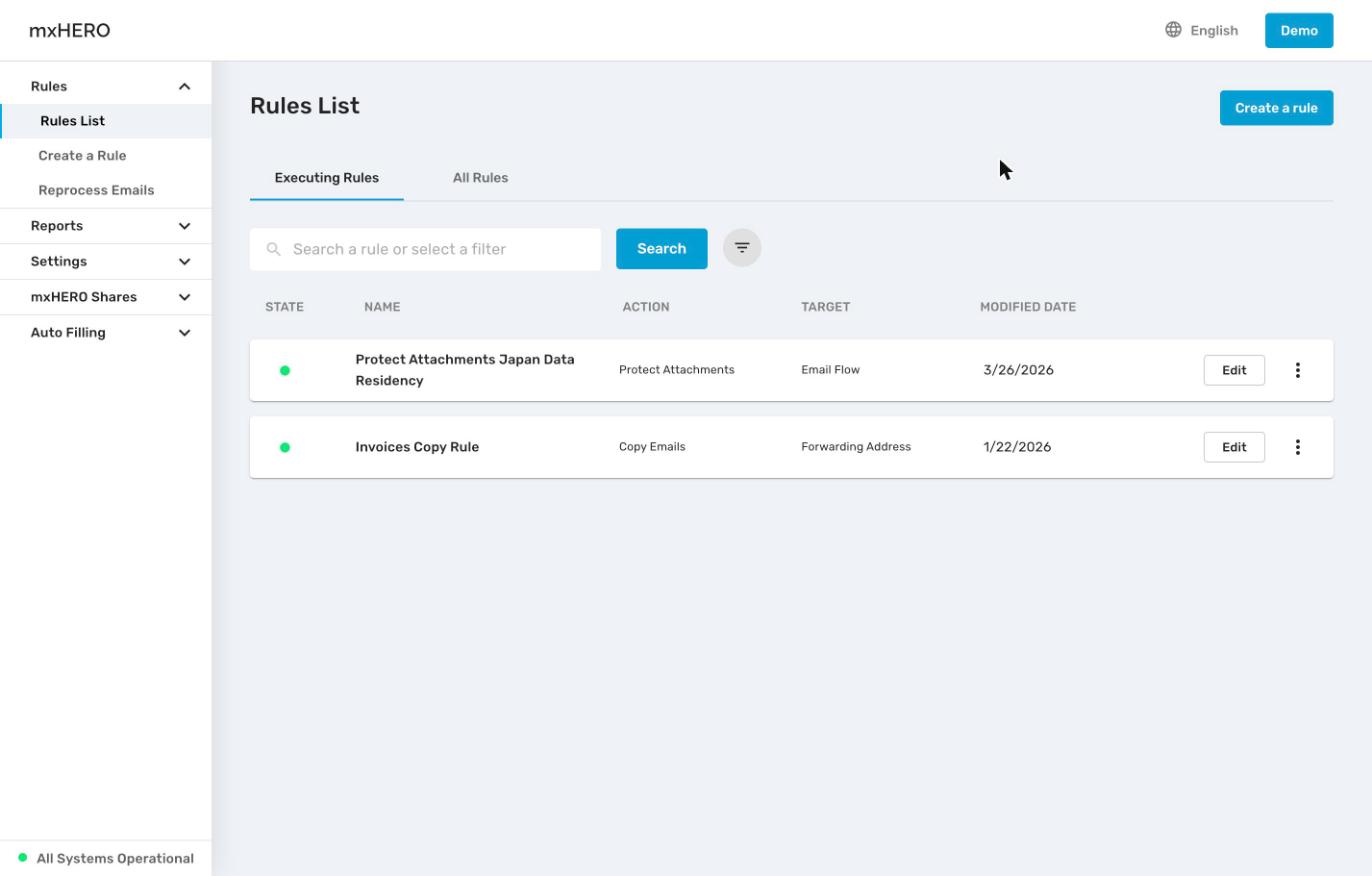Click the Create a rule button
Screen dimensions: 1372x876
pos(1276,108)
